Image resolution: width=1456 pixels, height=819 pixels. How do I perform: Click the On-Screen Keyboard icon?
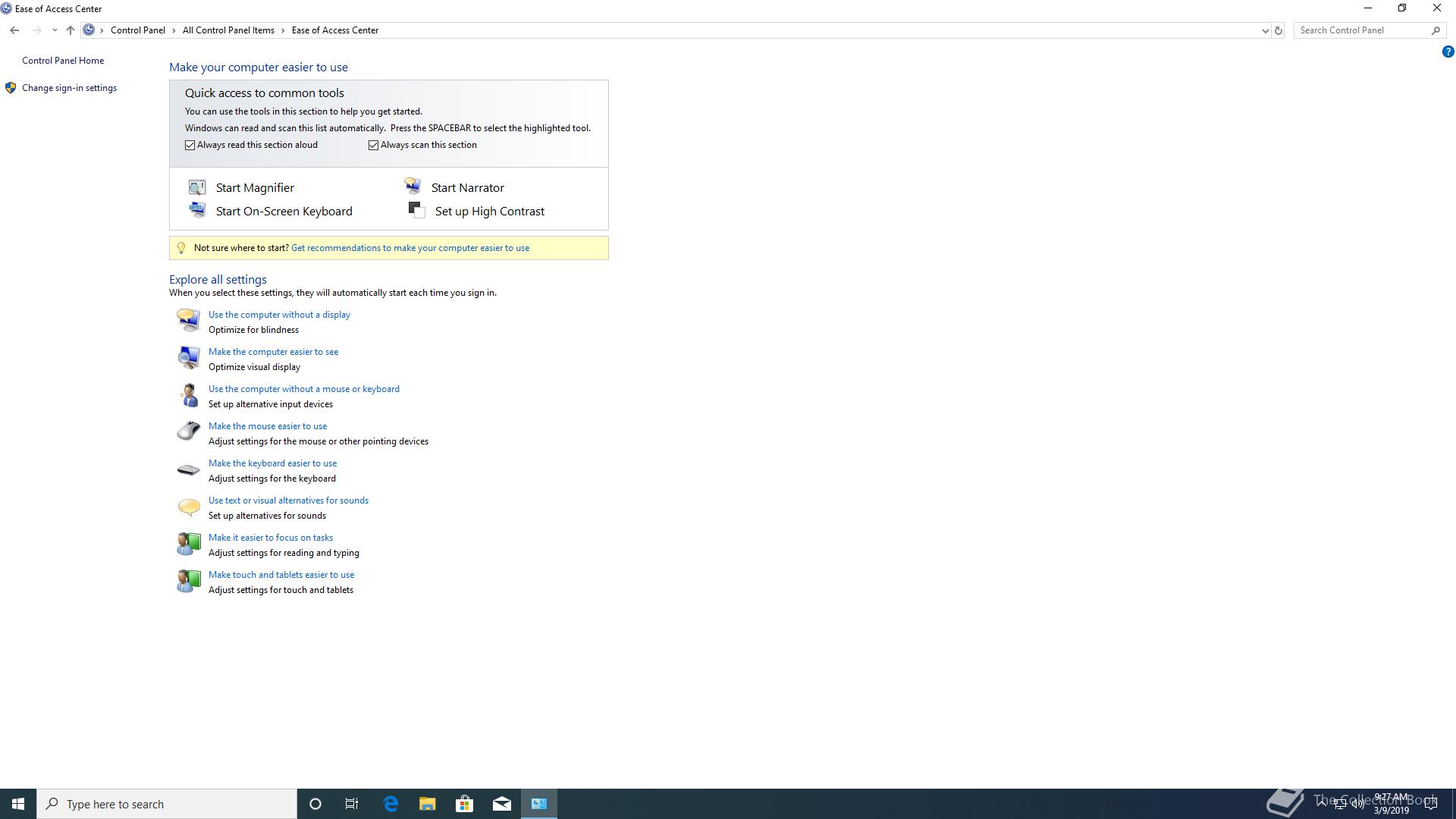[x=197, y=210]
